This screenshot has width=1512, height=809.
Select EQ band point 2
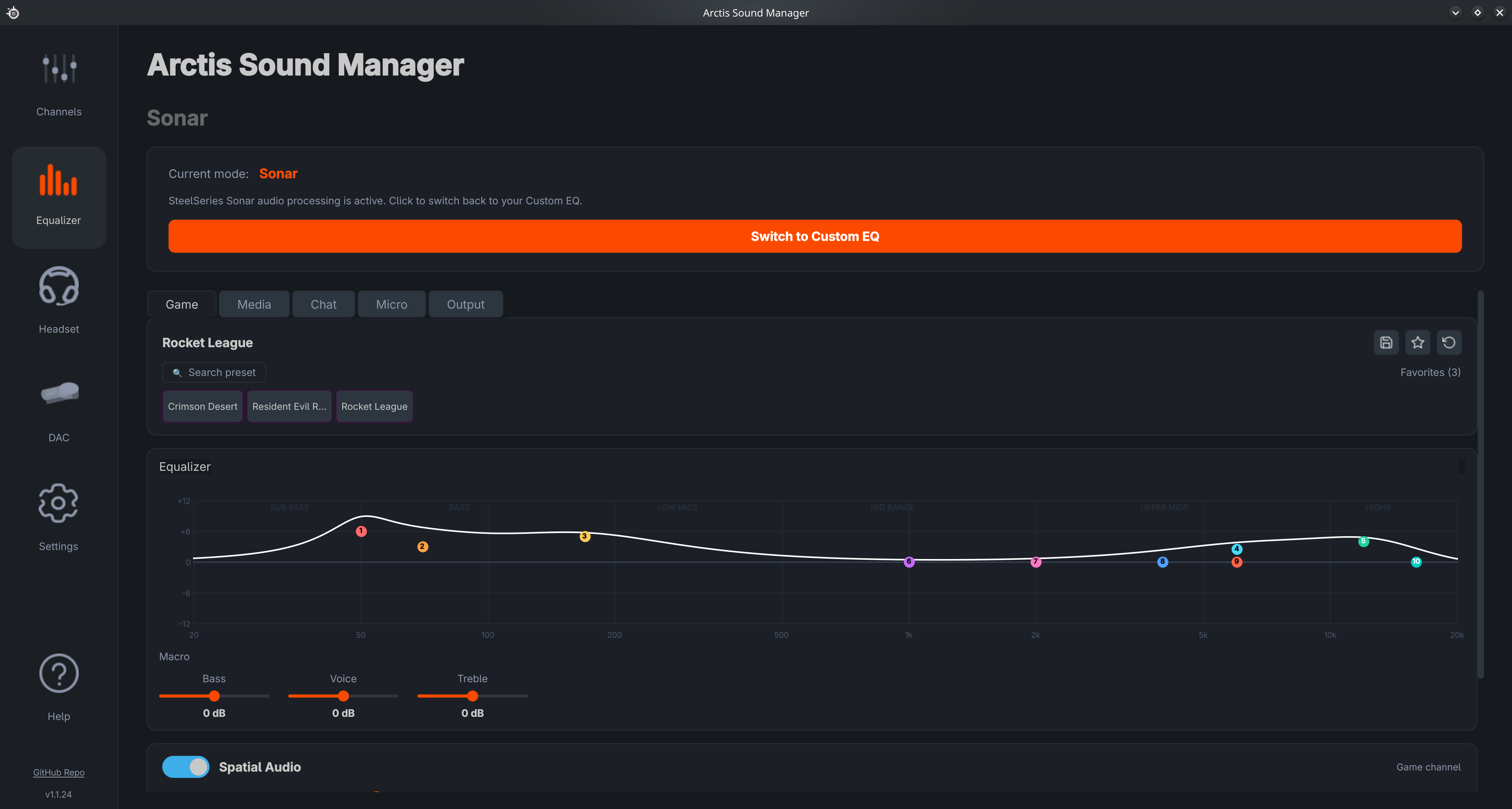click(423, 547)
